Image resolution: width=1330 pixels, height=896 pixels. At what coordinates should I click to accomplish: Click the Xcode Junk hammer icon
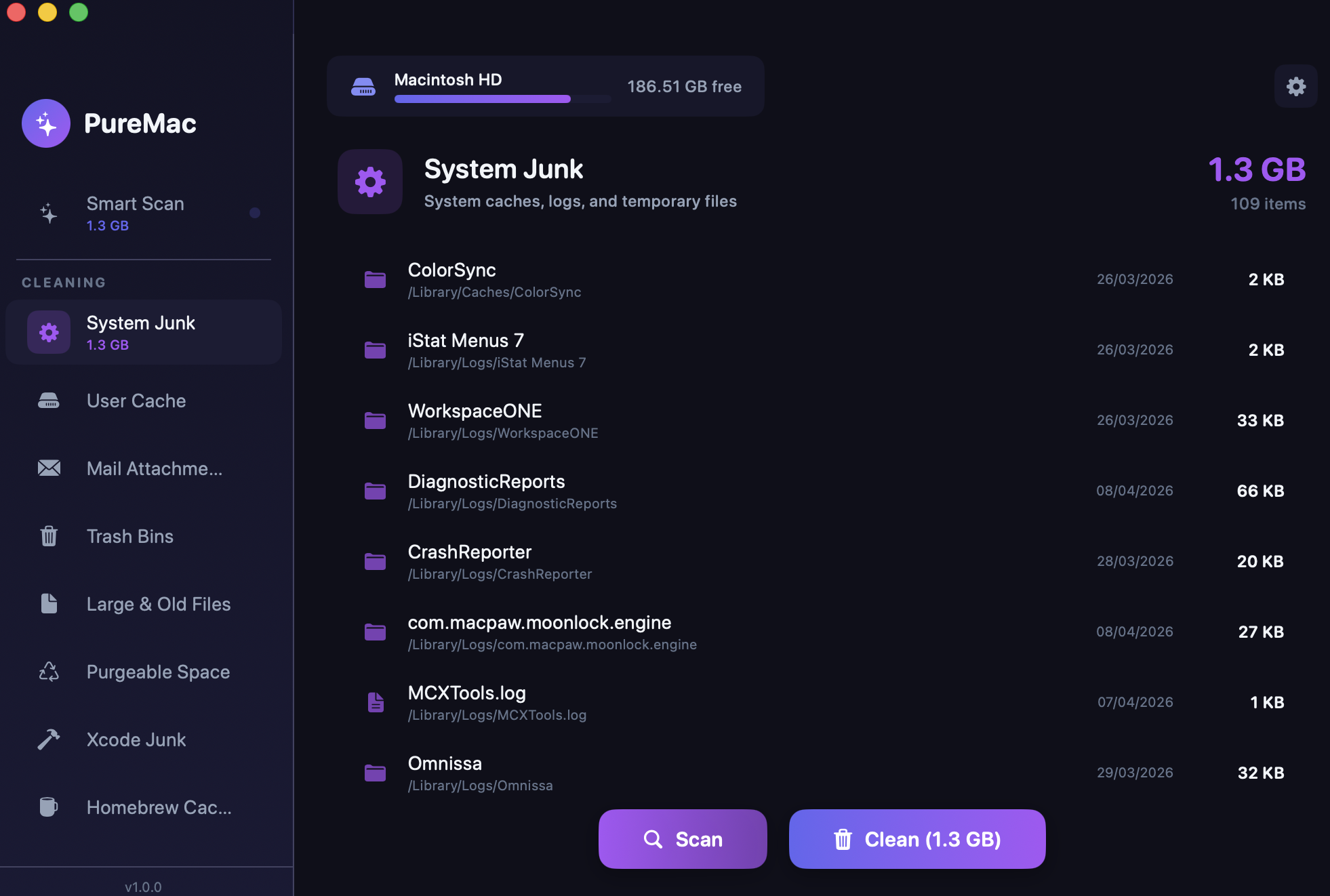(x=48, y=739)
